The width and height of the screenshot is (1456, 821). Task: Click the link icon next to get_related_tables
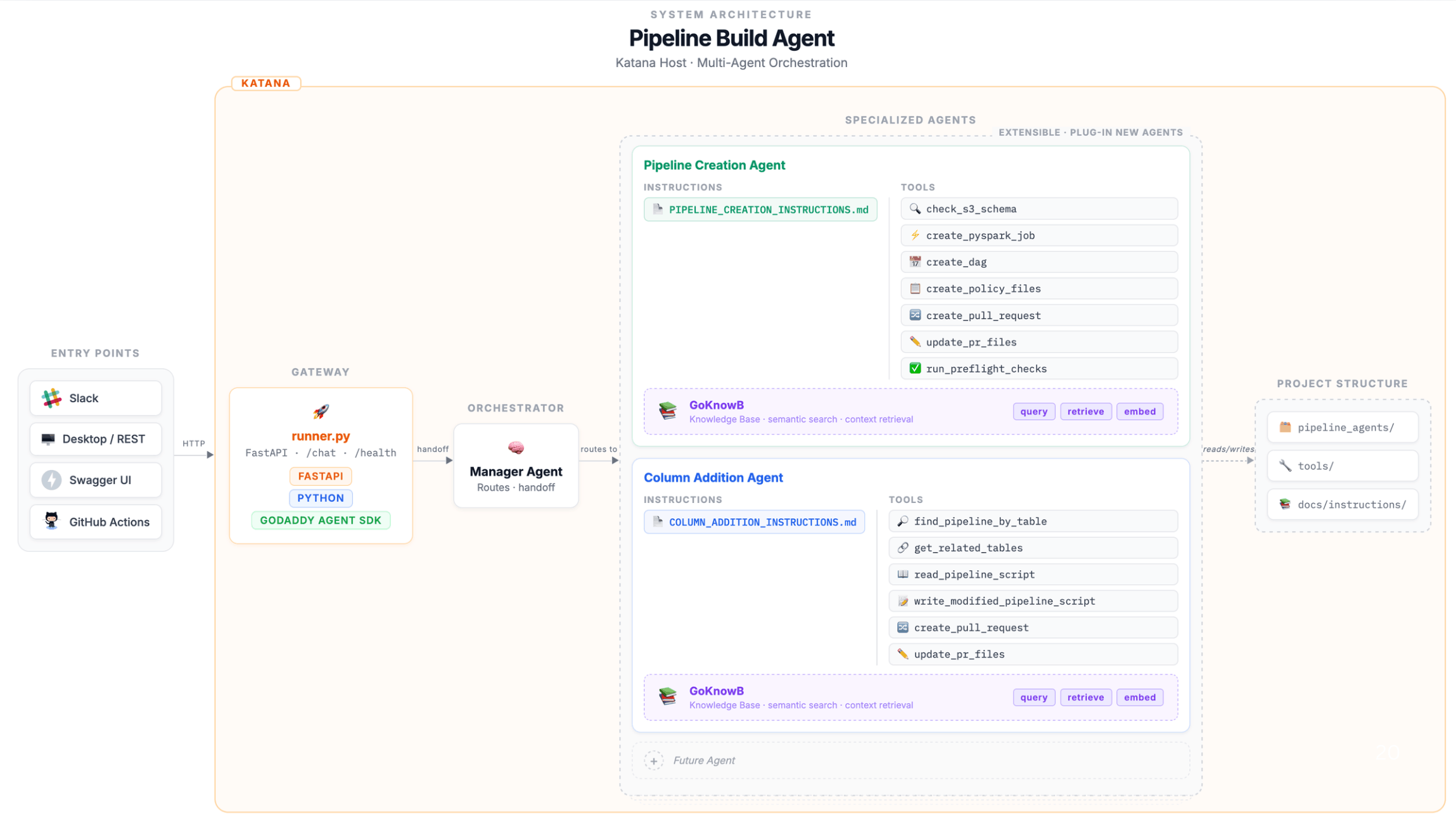[x=903, y=547]
